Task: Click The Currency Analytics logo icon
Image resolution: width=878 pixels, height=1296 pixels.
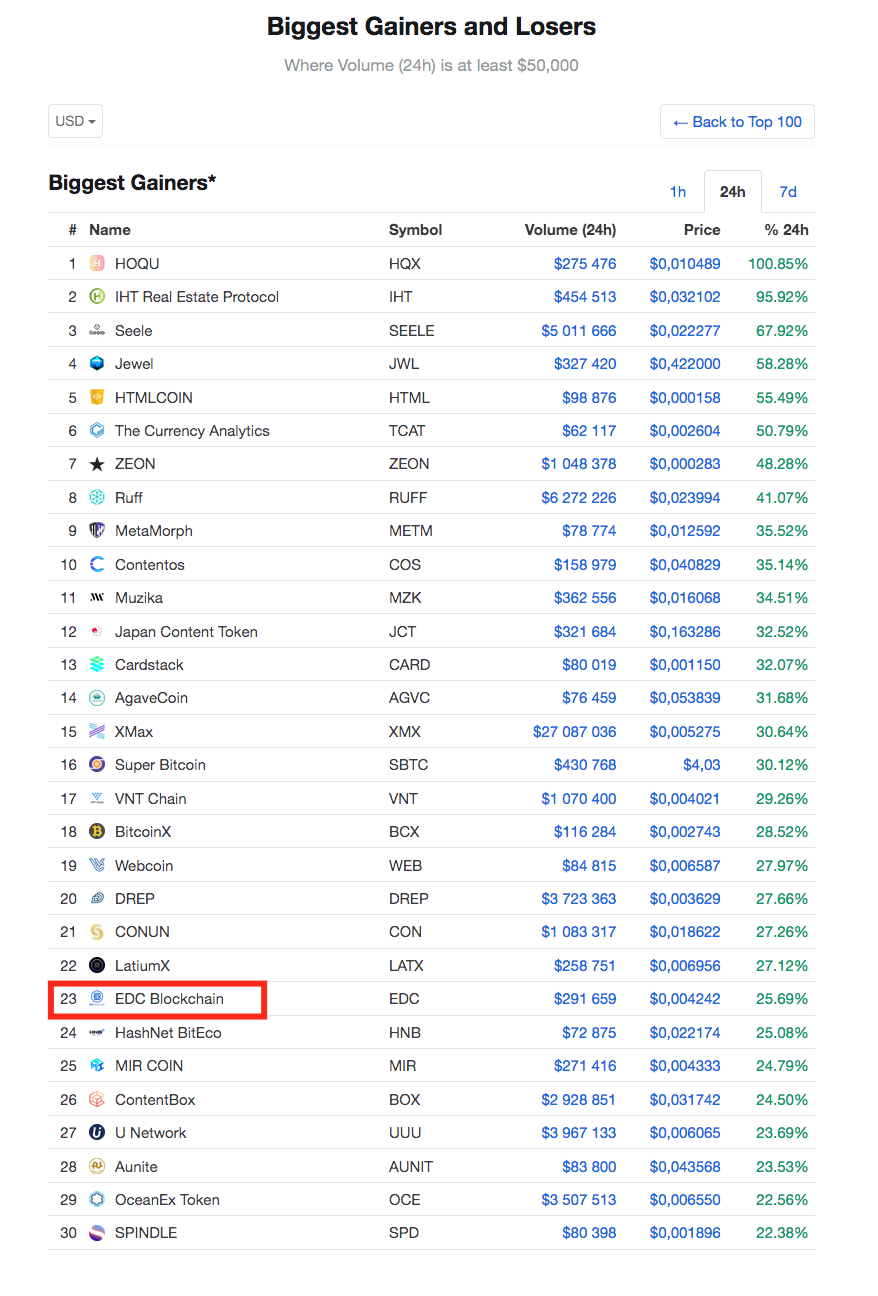Action: (x=97, y=431)
